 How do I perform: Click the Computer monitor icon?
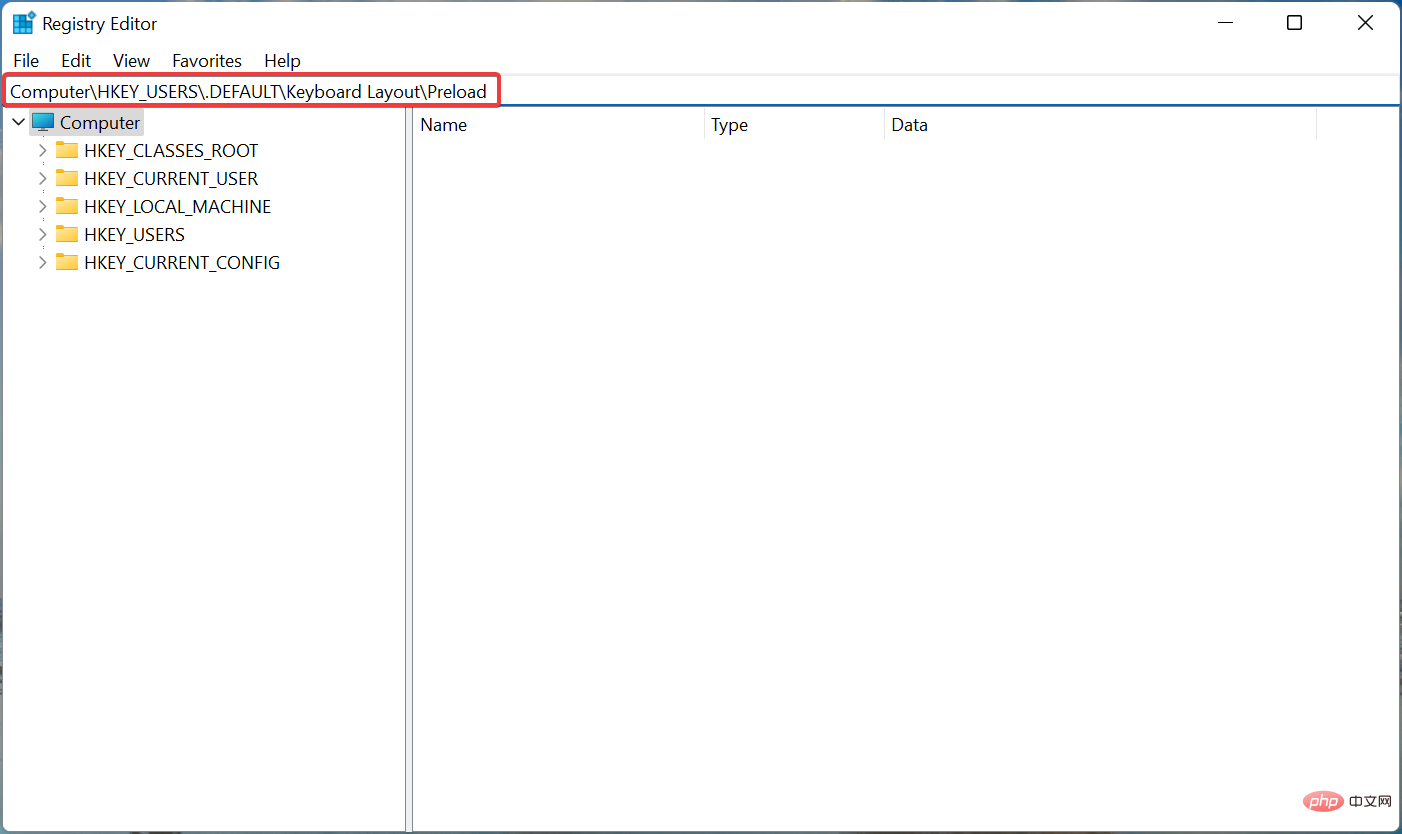click(x=43, y=122)
